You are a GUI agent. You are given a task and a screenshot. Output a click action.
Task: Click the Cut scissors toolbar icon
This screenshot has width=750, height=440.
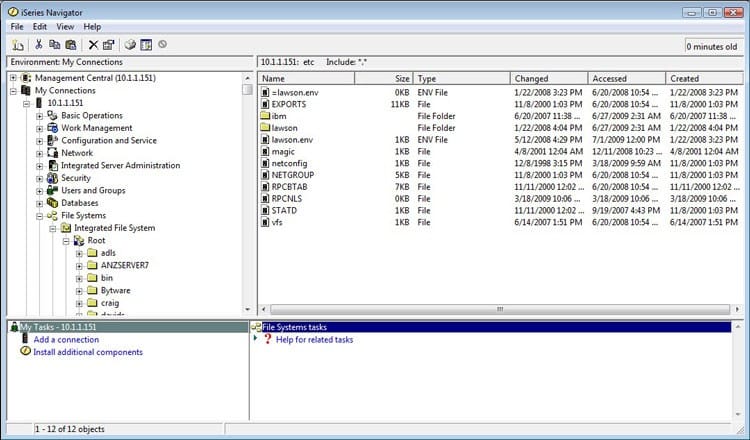coord(39,44)
